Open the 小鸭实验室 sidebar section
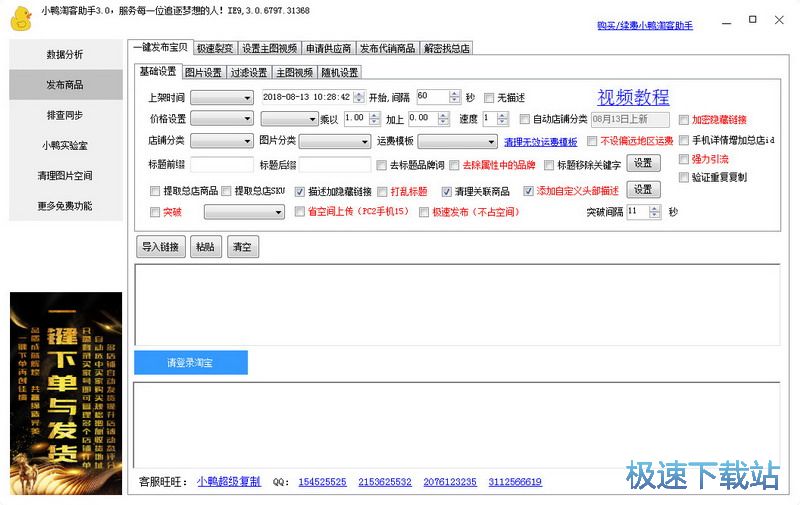Image resolution: width=800 pixels, height=505 pixels. [x=65, y=145]
